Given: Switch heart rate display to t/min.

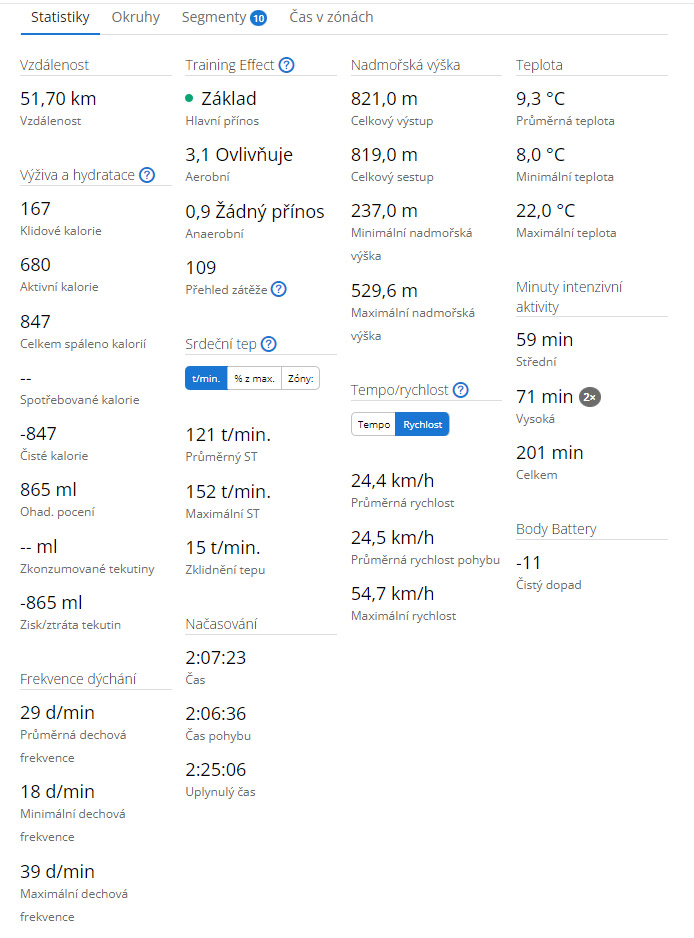Looking at the screenshot, I should [206, 379].
